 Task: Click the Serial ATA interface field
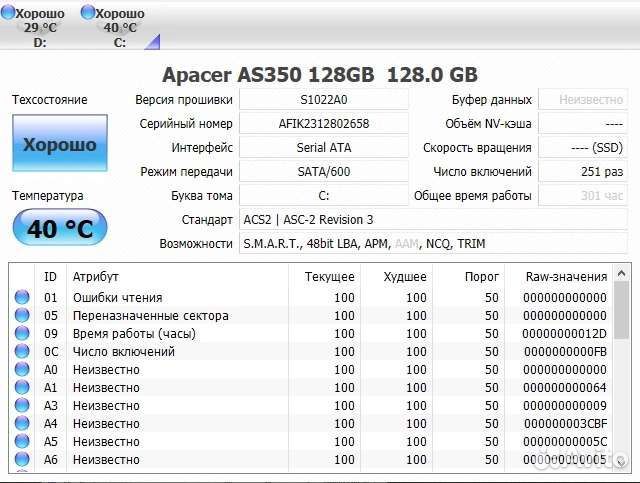(x=324, y=147)
